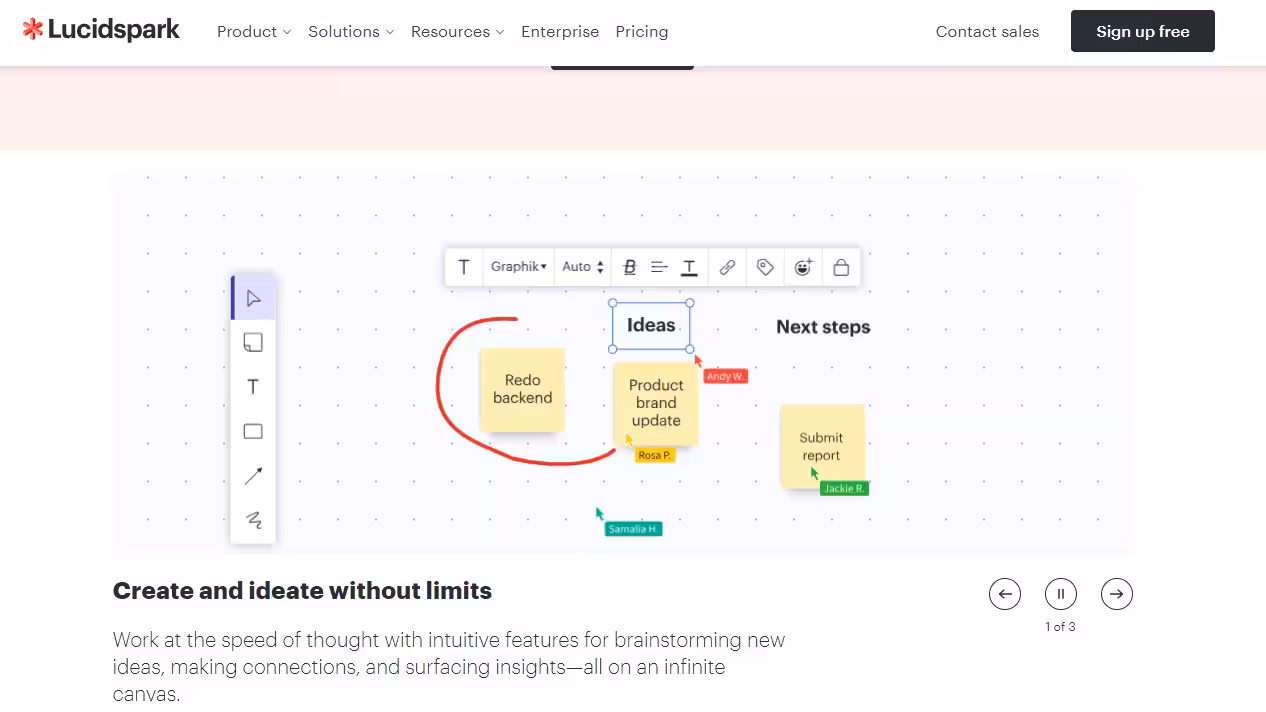Pause the carousel slideshow

1061,594
